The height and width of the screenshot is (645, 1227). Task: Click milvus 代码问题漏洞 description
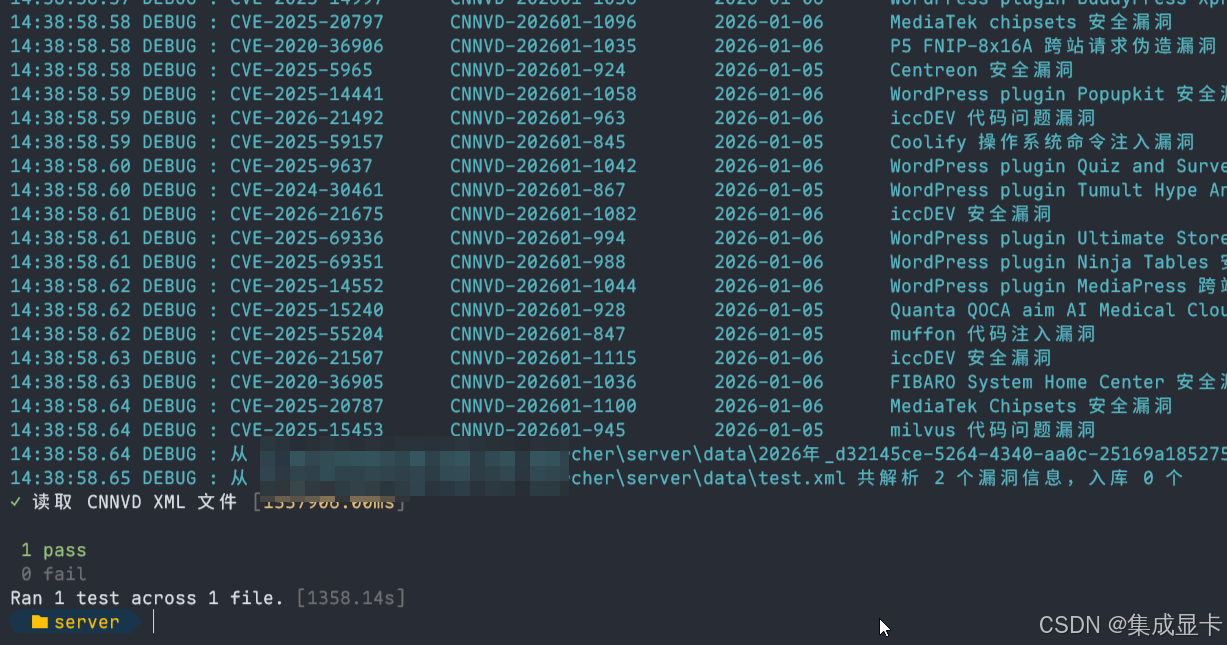(x=992, y=430)
